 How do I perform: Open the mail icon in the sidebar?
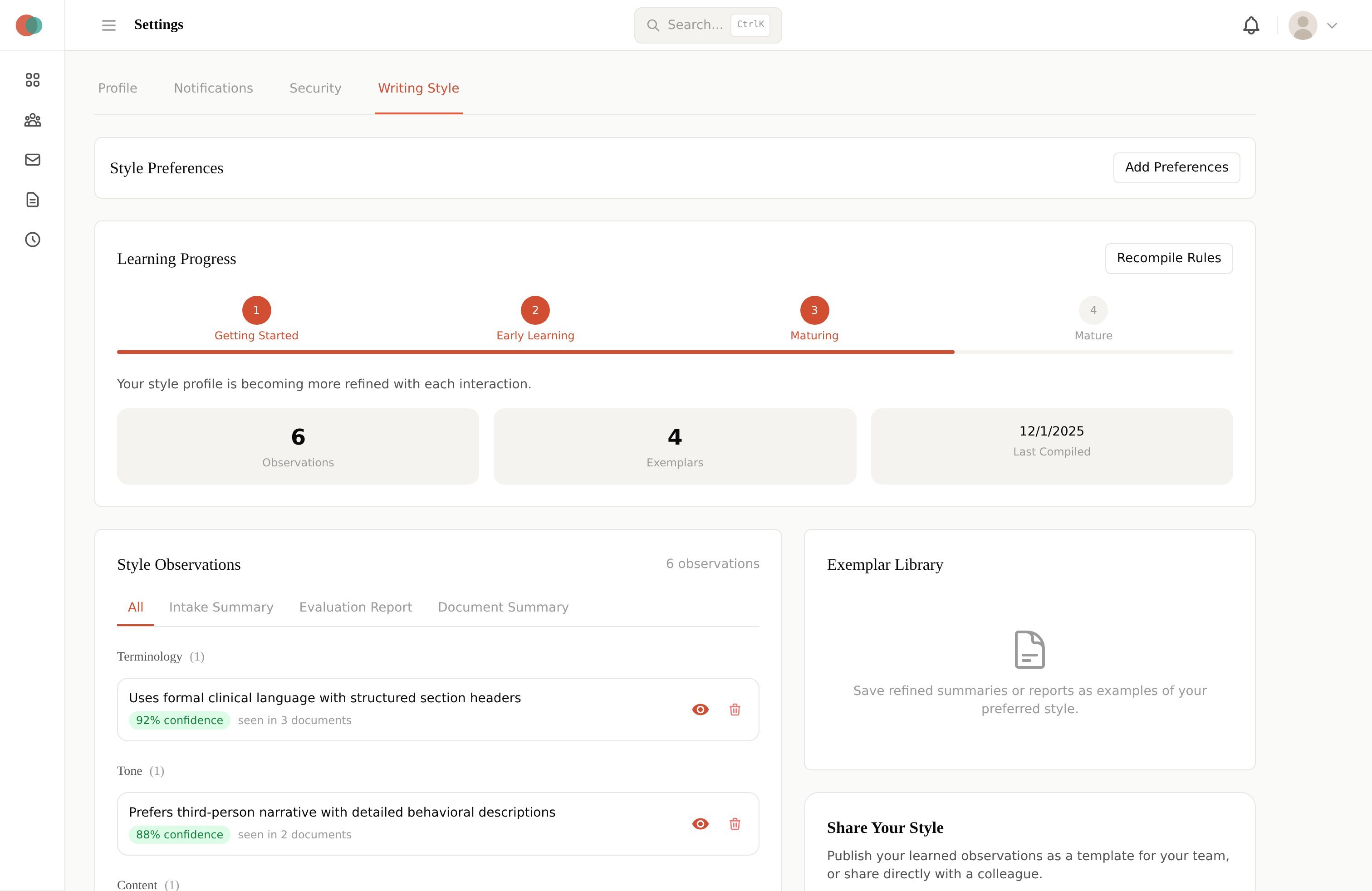[x=32, y=160]
